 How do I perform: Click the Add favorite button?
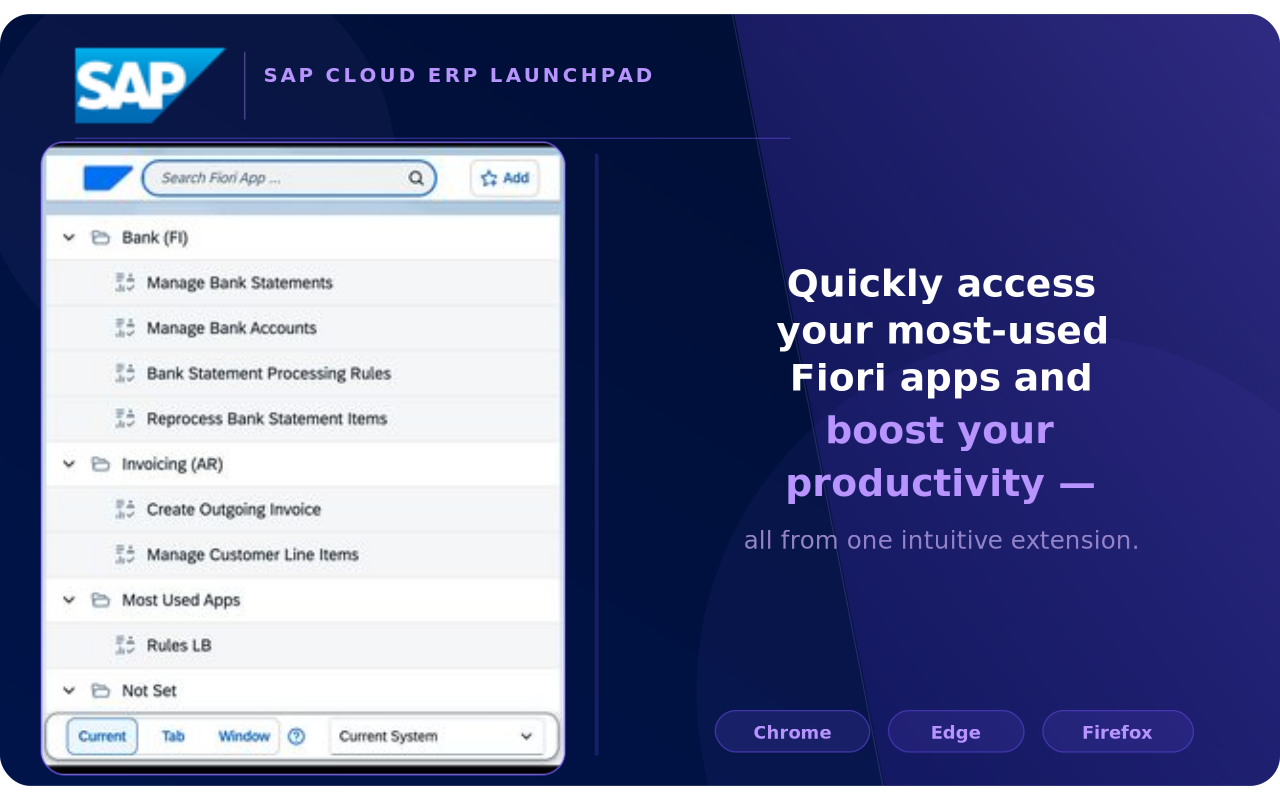tap(505, 178)
